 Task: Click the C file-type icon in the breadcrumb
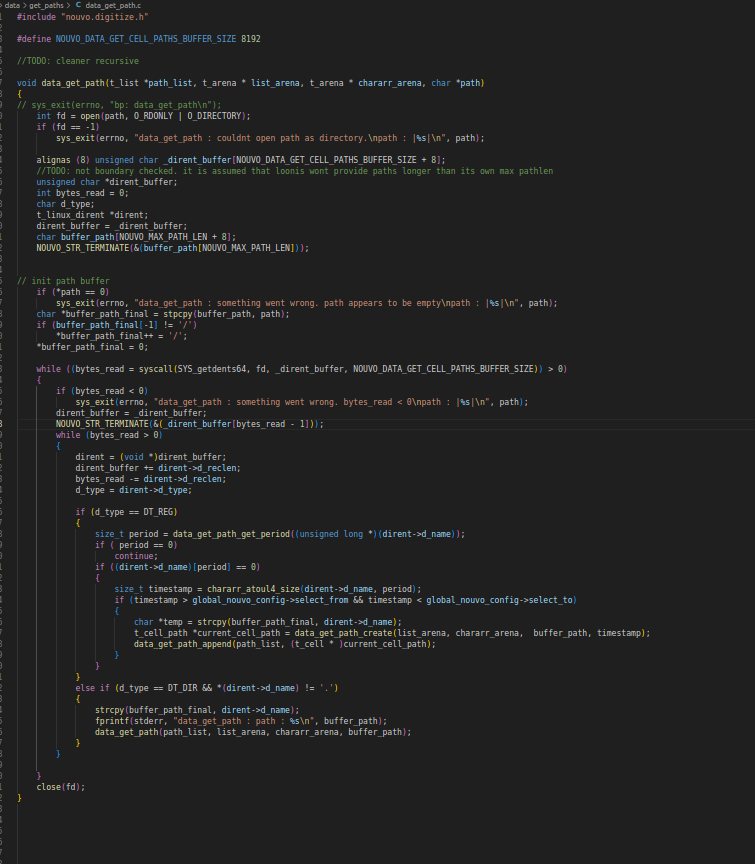click(78, 5)
